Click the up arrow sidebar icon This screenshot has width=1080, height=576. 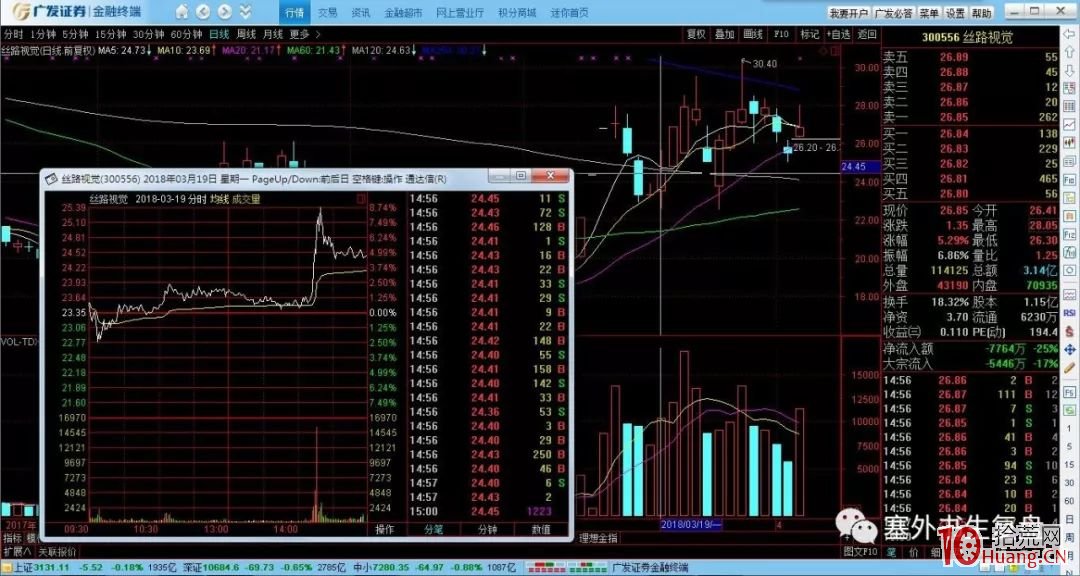pyautogui.click(x=1070, y=52)
